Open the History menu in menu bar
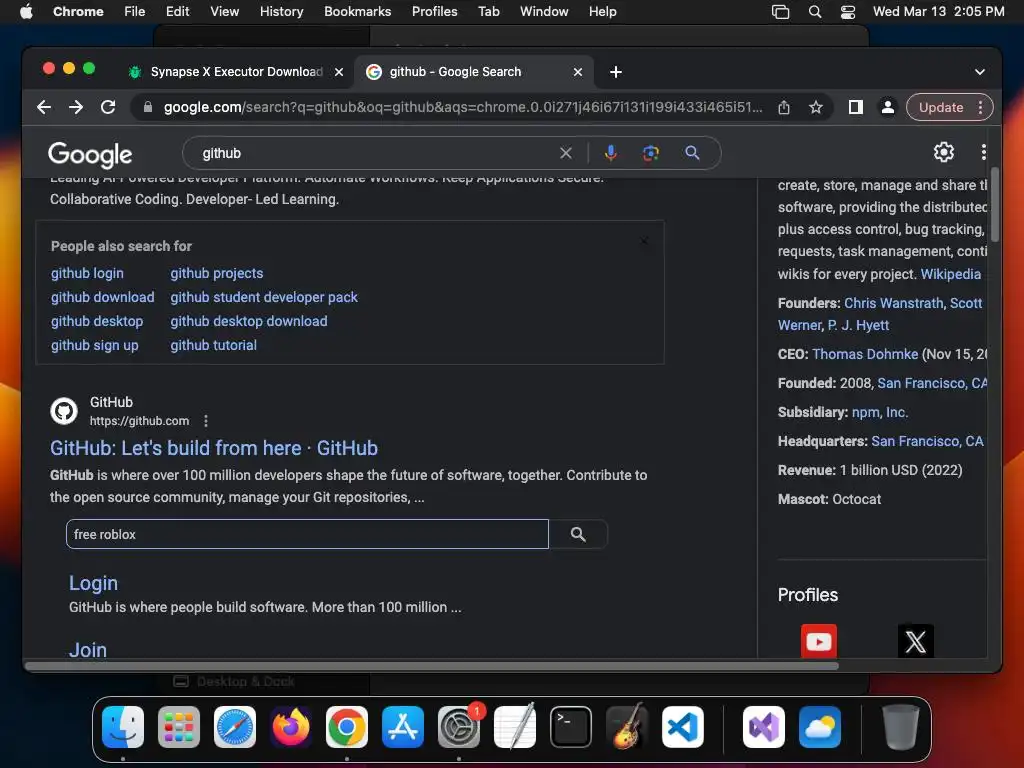This screenshot has width=1024, height=768. click(281, 11)
